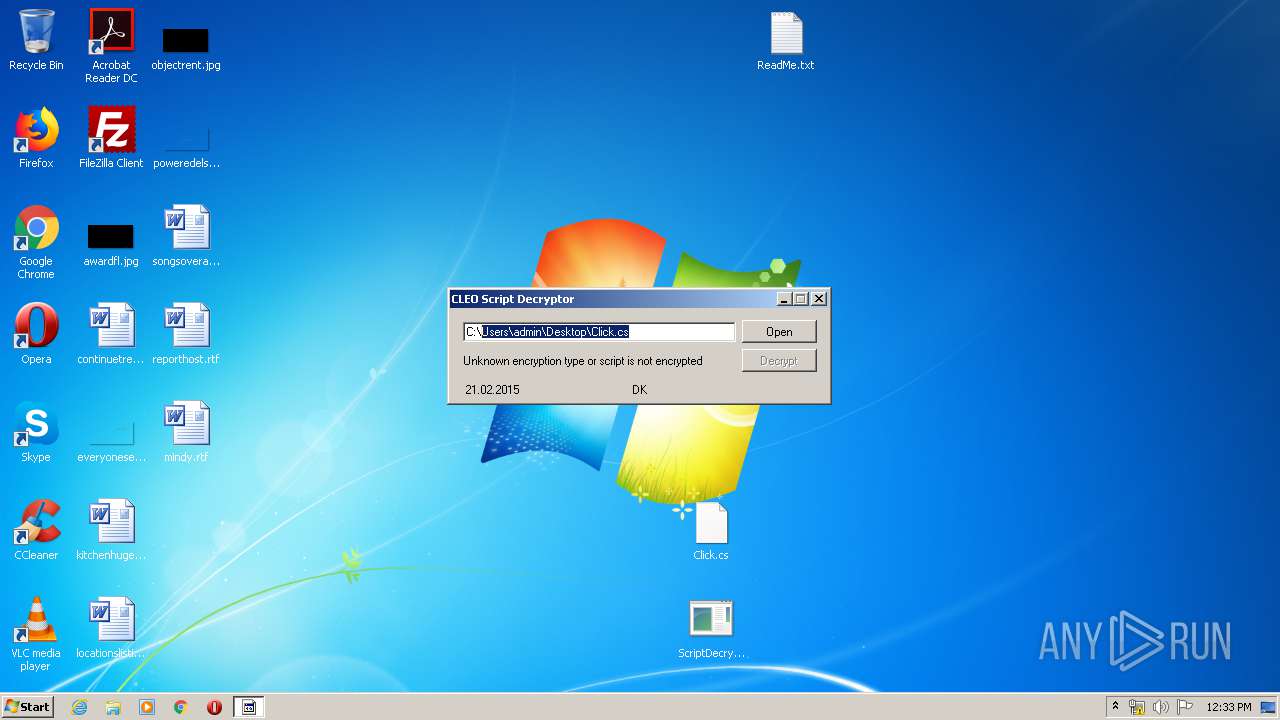
Task: Open Chrome from the taskbar
Action: (x=181, y=707)
